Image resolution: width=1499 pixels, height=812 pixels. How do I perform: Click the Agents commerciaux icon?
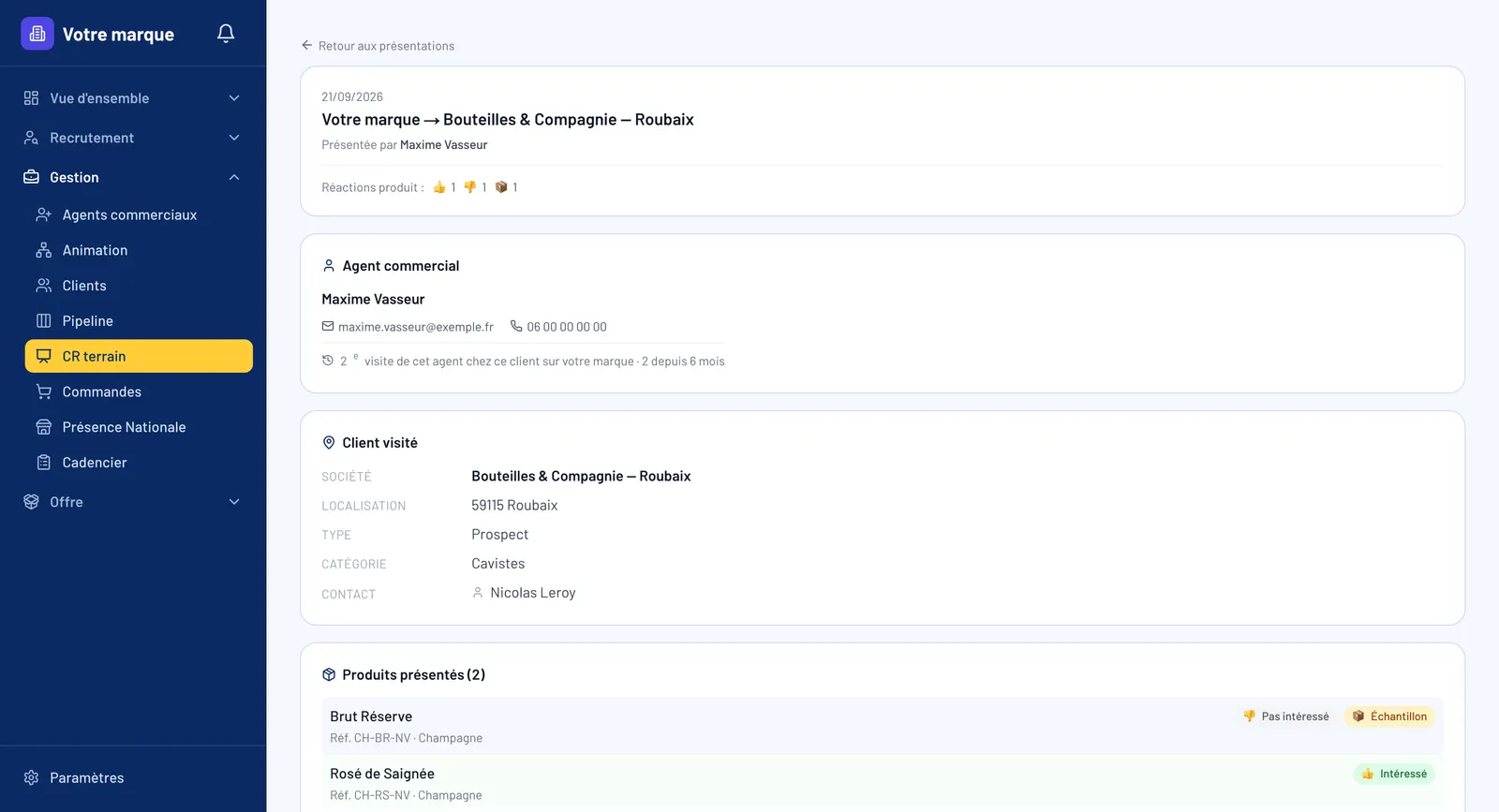tap(44, 214)
